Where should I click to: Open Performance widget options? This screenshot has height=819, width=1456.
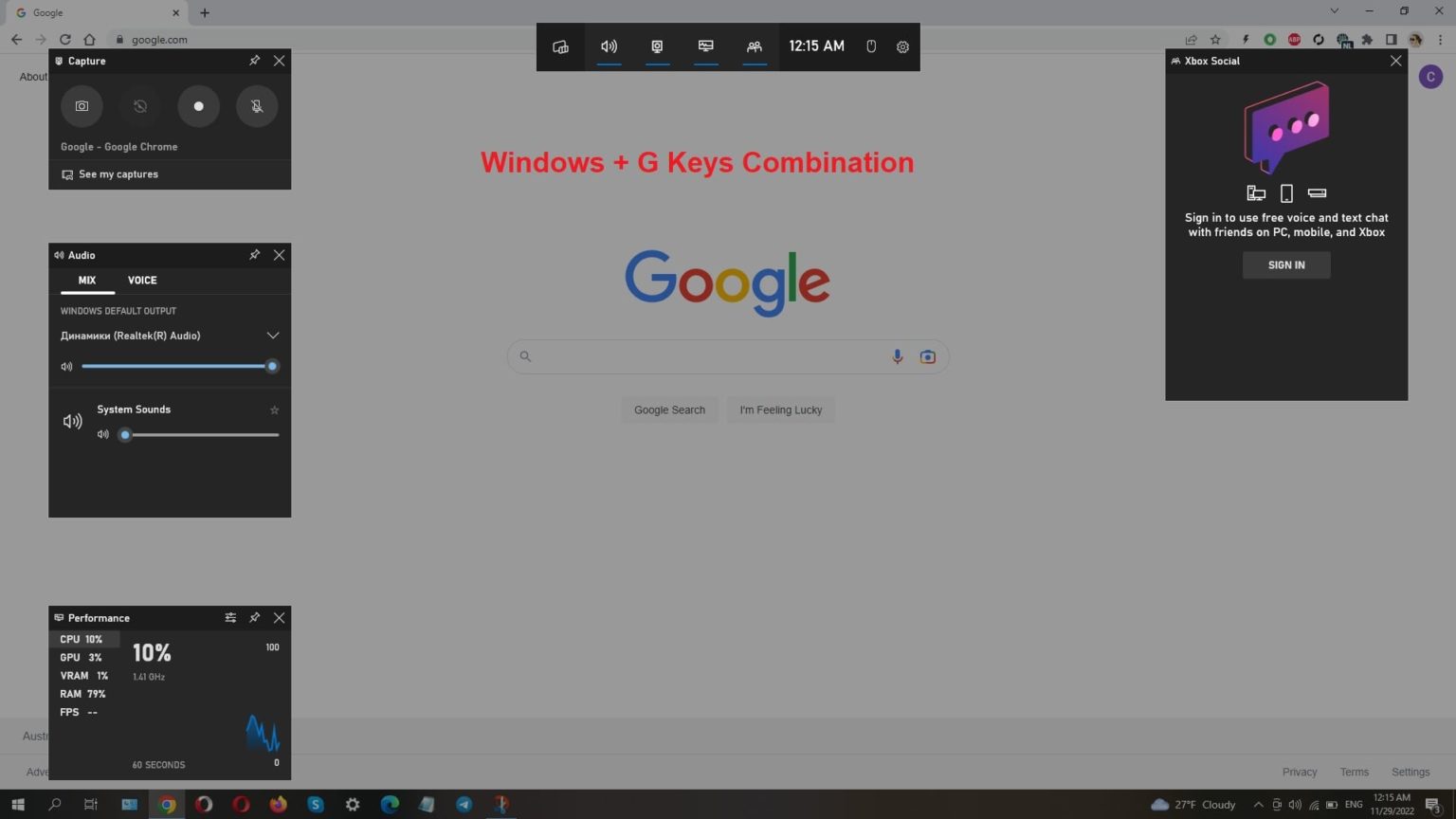[x=230, y=618]
